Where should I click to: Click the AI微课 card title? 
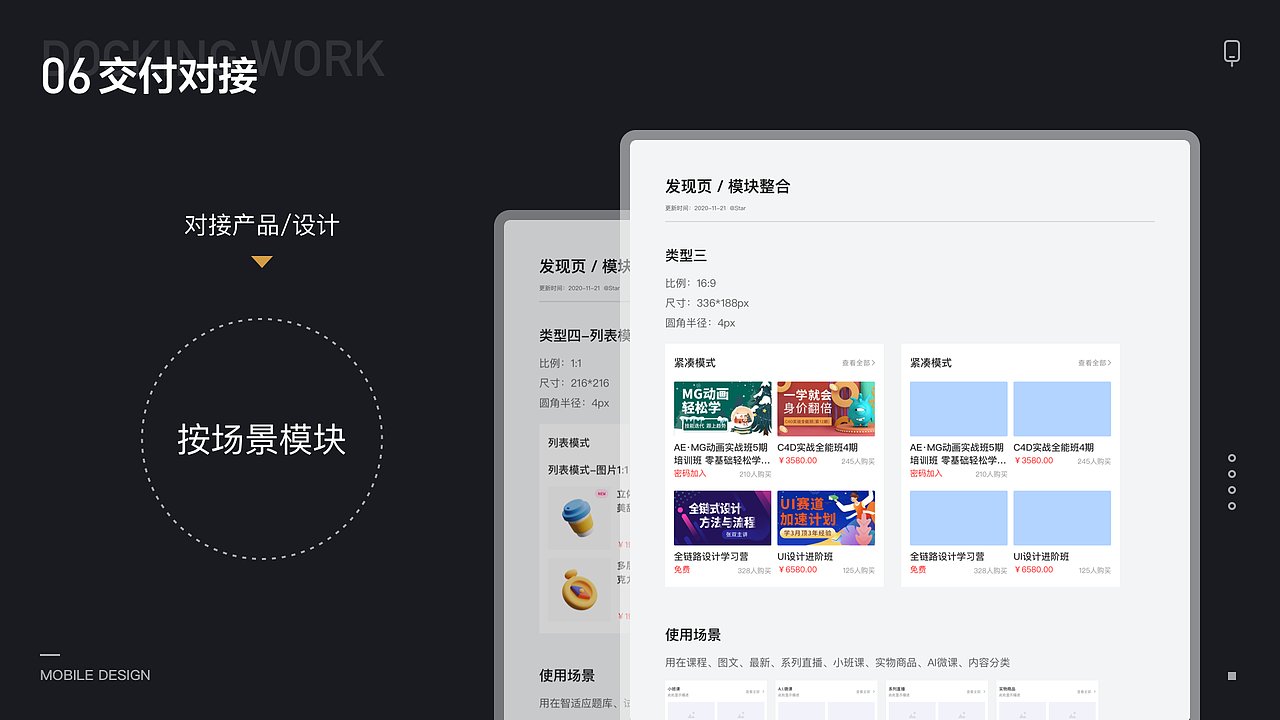tap(786, 688)
